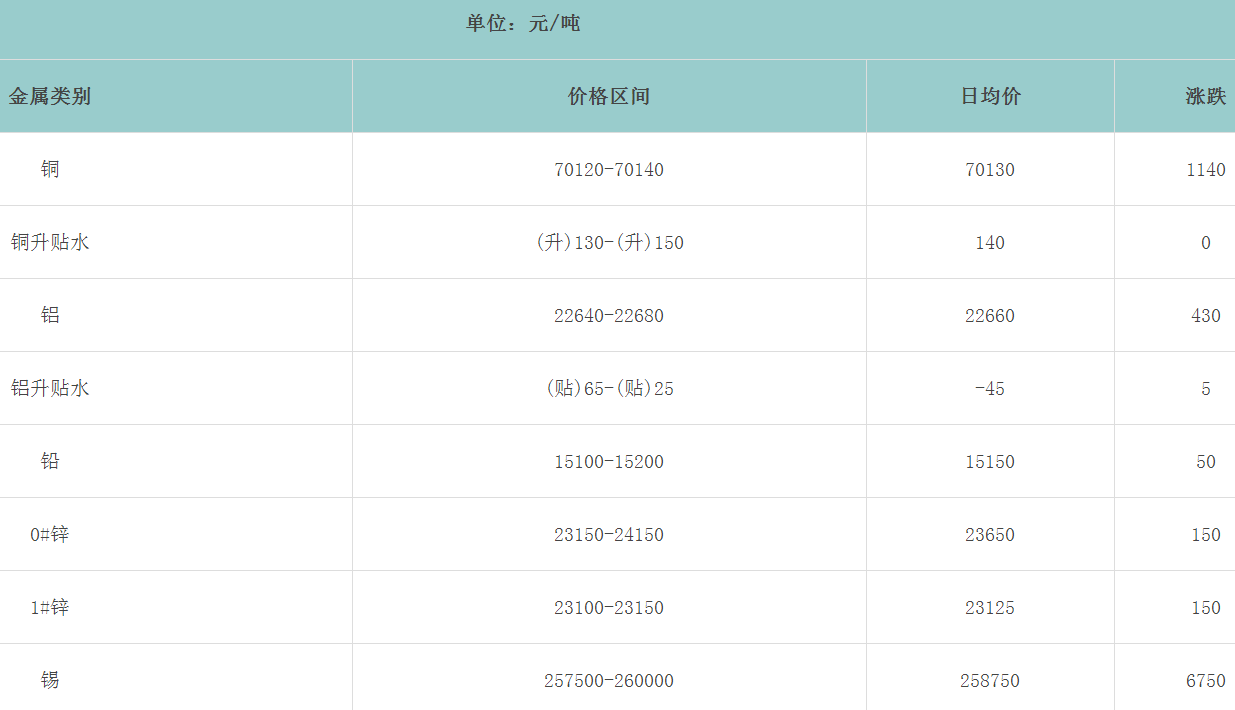Select the 0#锌 row label
1235x710 pixels.
pyautogui.click(x=50, y=534)
